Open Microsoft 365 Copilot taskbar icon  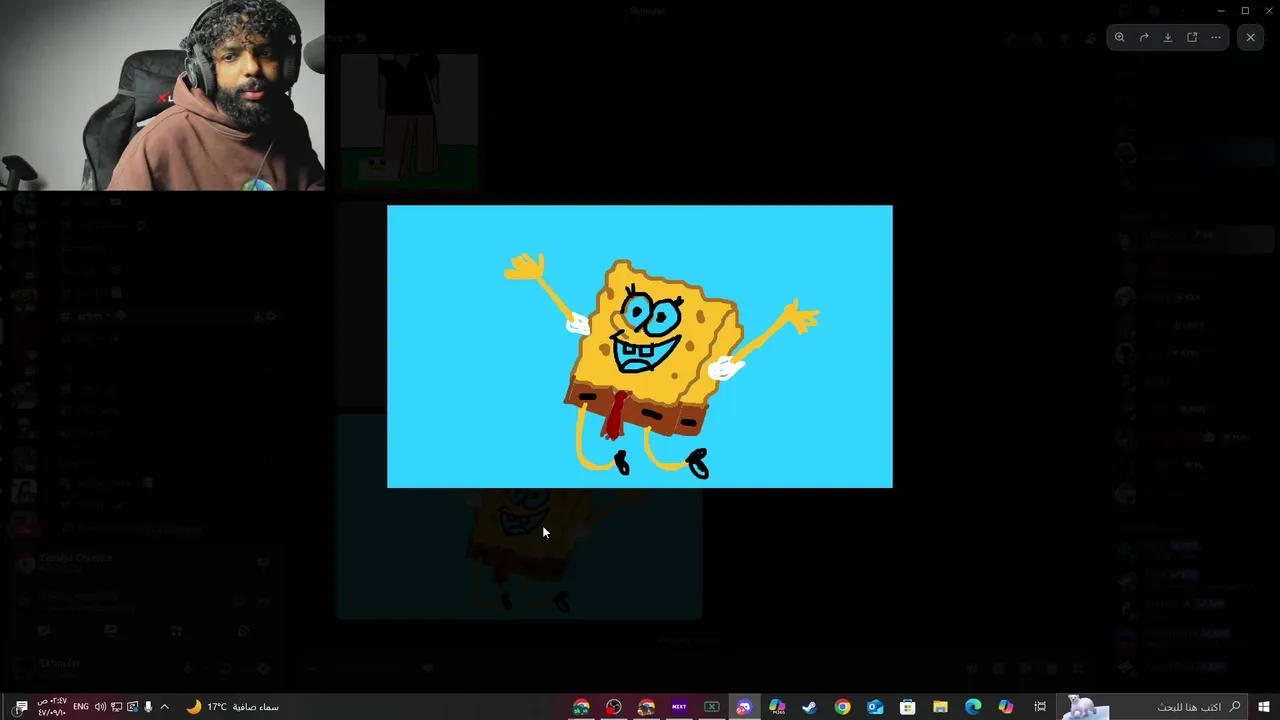pos(777,707)
